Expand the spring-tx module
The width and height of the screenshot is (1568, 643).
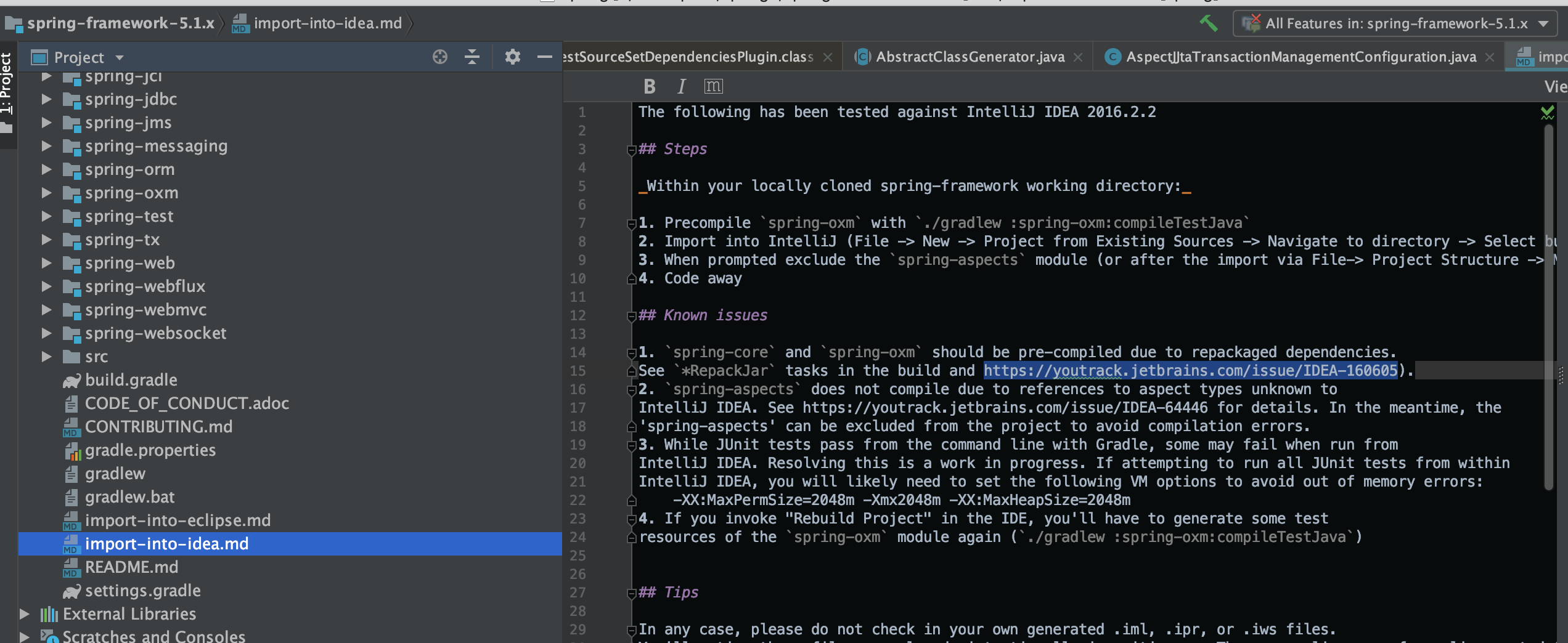tap(46, 240)
